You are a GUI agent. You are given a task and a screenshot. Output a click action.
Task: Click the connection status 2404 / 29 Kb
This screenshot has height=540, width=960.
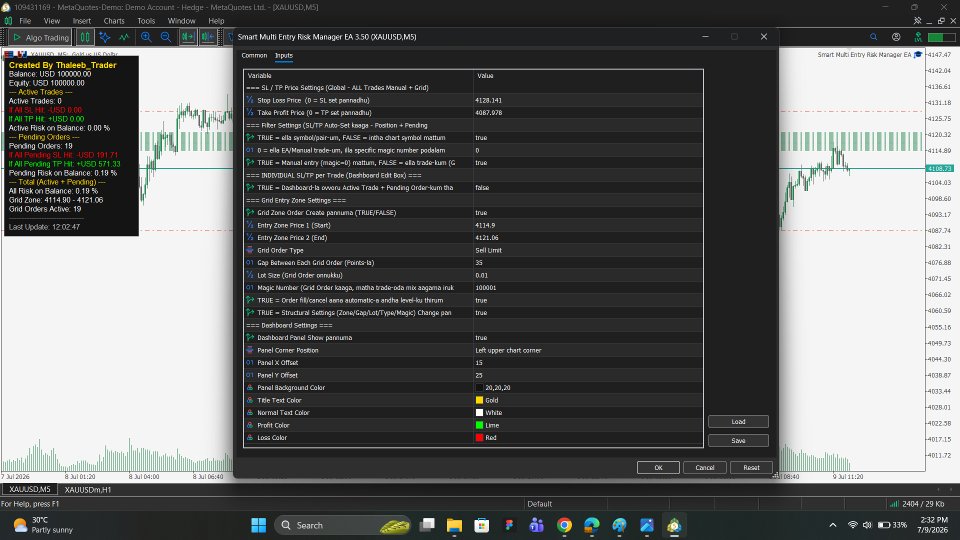click(x=917, y=504)
